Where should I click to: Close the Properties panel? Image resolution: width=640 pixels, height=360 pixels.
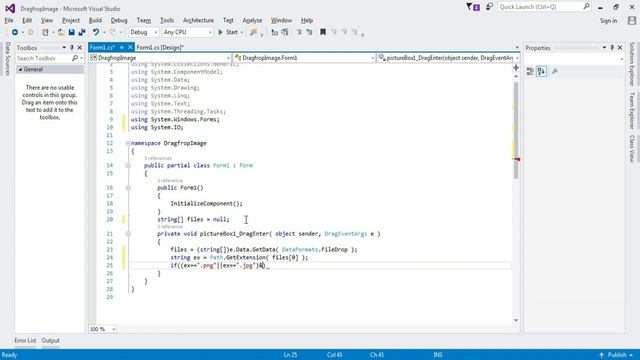click(620, 48)
